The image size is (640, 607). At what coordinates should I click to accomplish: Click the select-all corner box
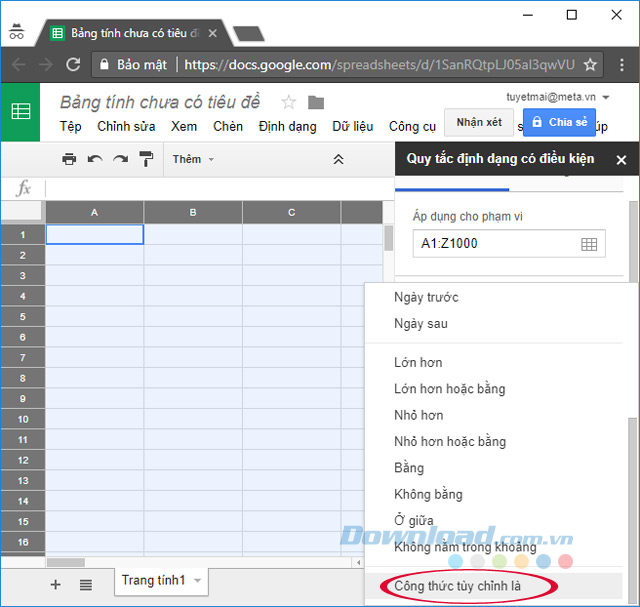click(x=22, y=212)
